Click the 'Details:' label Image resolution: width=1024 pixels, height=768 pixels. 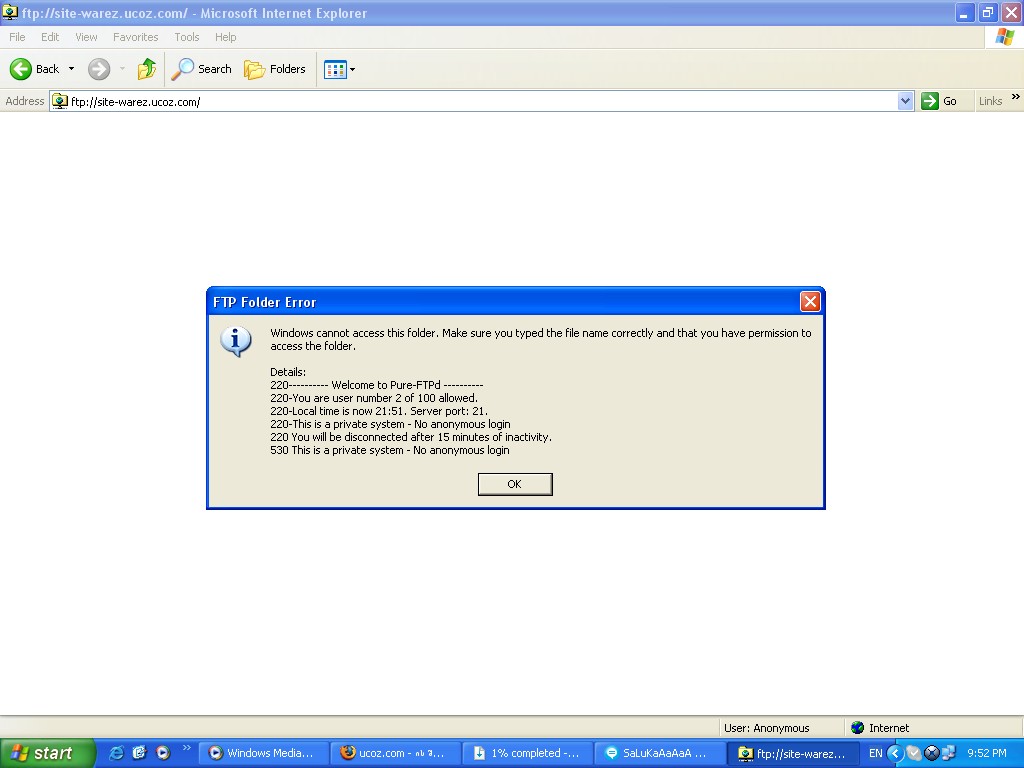[x=287, y=372]
